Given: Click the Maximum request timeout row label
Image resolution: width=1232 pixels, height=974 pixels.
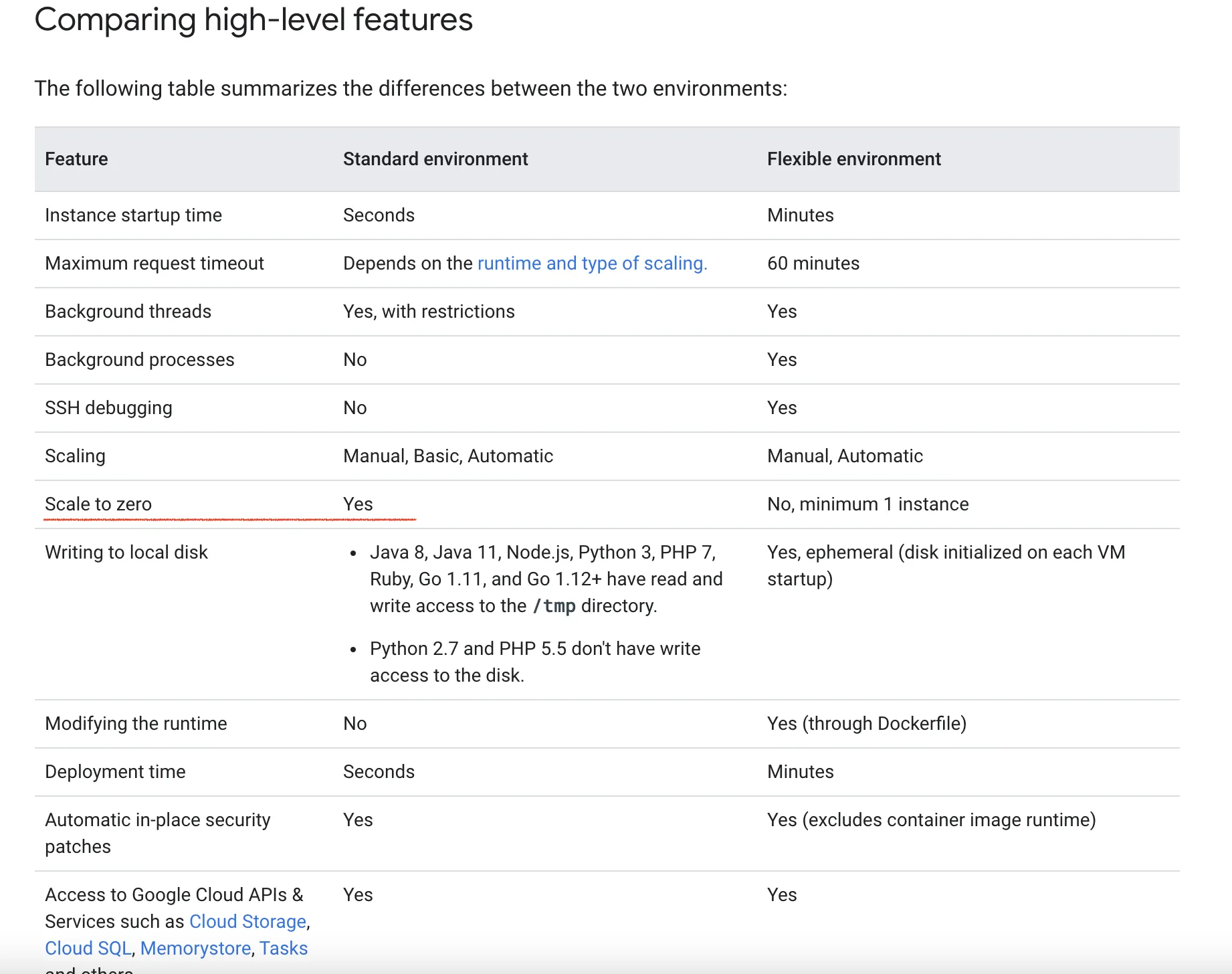Looking at the screenshot, I should (x=155, y=264).
